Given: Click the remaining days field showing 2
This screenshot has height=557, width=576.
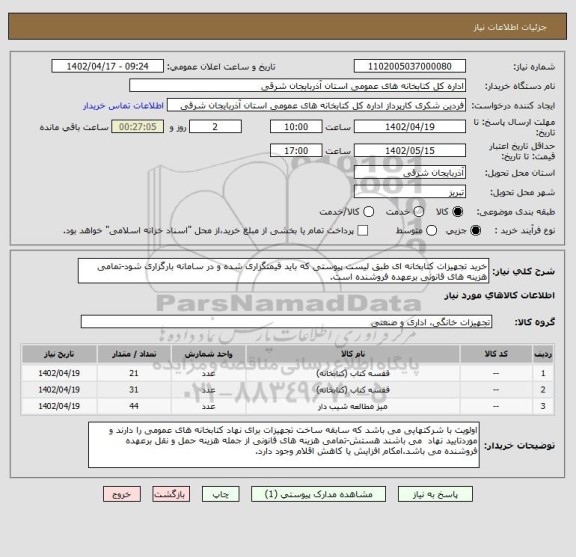Looking at the screenshot, I should pyautogui.click(x=215, y=127).
